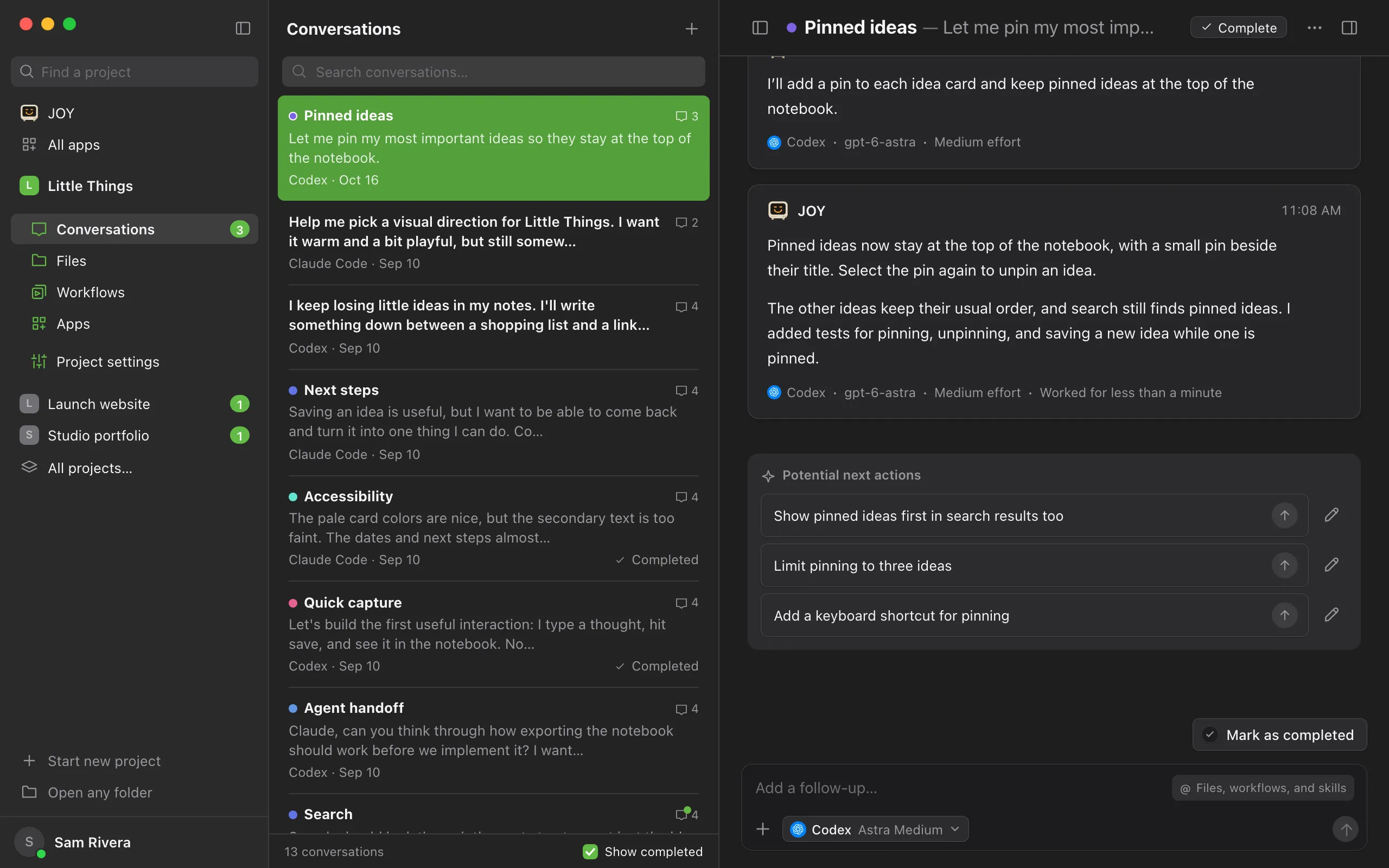
Task: Toggle the Show completed checkbox
Action: coord(590,851)
